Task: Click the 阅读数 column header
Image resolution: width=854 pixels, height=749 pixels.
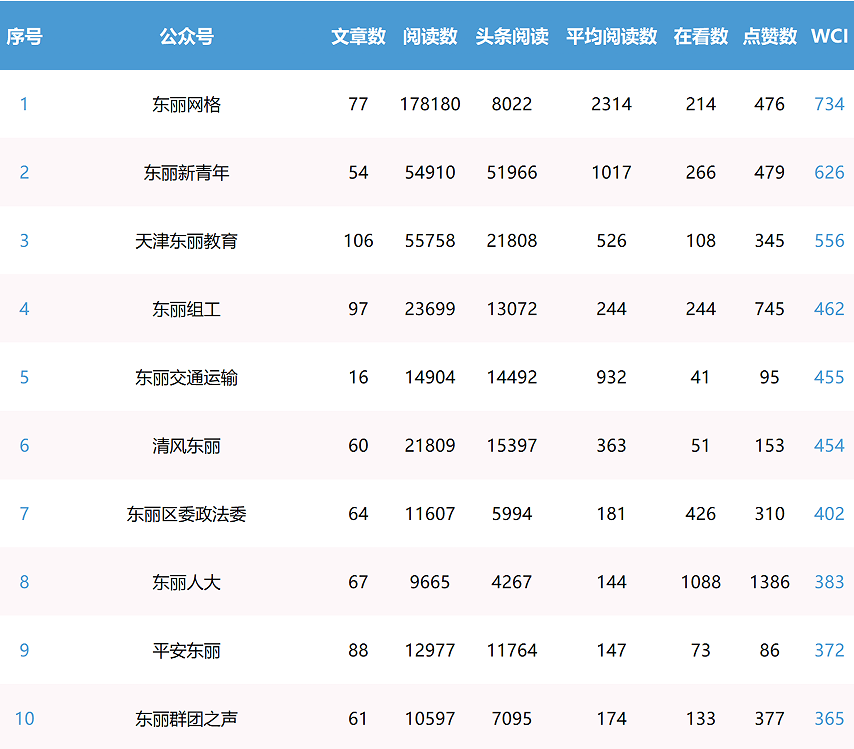Action: click(430, 36)
